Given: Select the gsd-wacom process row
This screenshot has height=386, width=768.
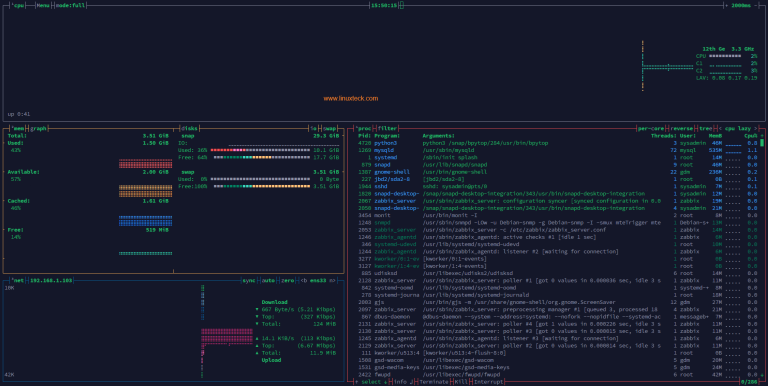Looking at the screenshot, I should pyautogui.click(x=557, y=360).
